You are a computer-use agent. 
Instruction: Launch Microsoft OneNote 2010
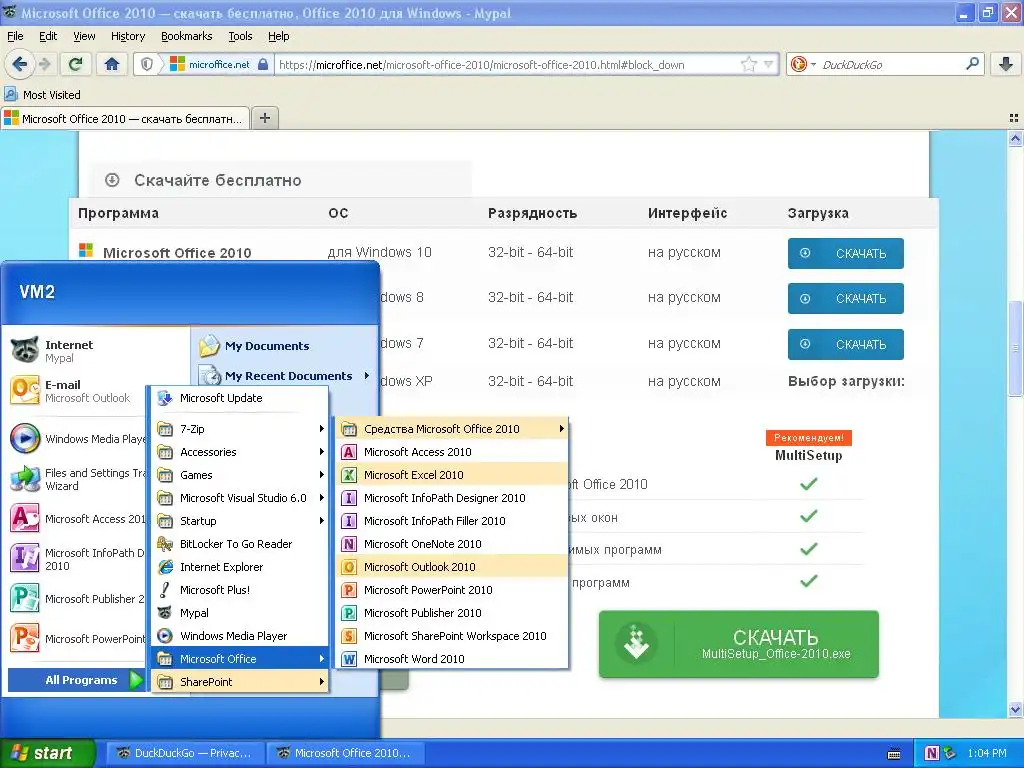click(451, 544)
